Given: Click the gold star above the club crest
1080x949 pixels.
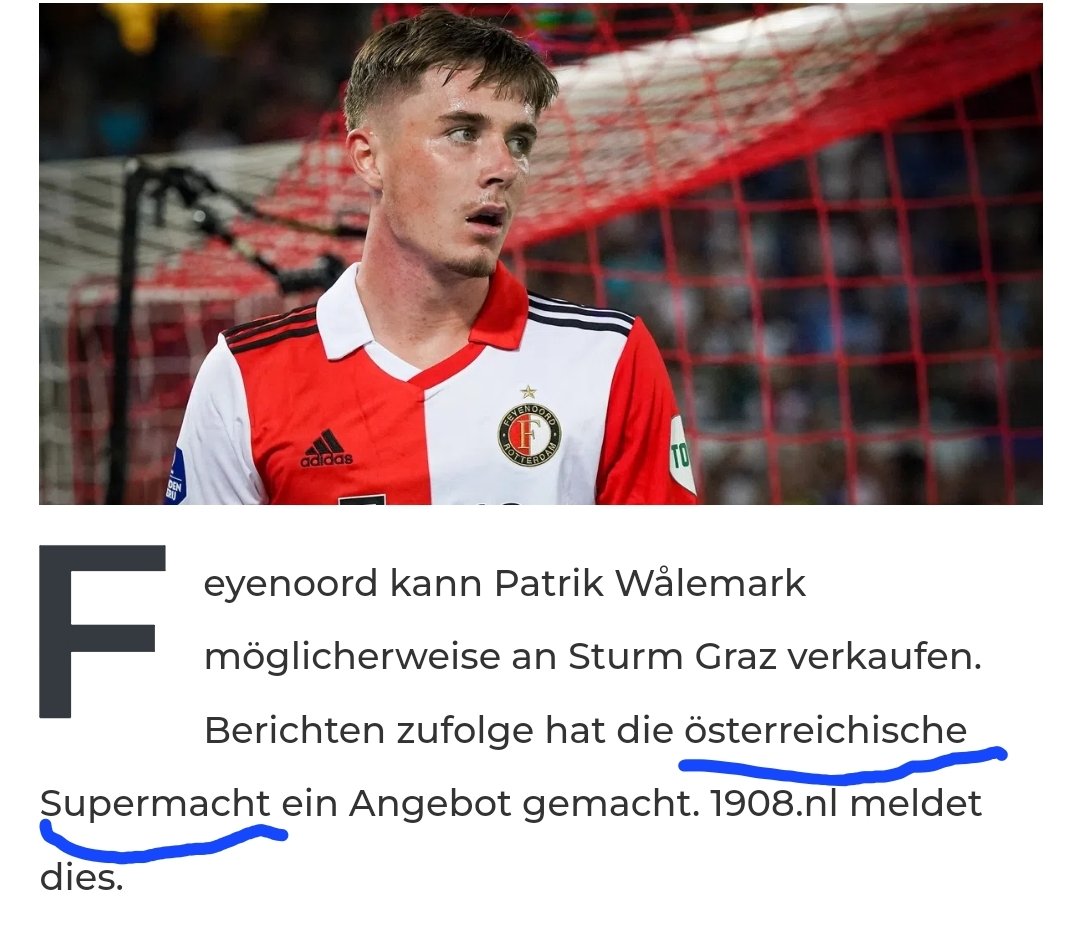Looking at the screenshot, I should pos(528,392).
